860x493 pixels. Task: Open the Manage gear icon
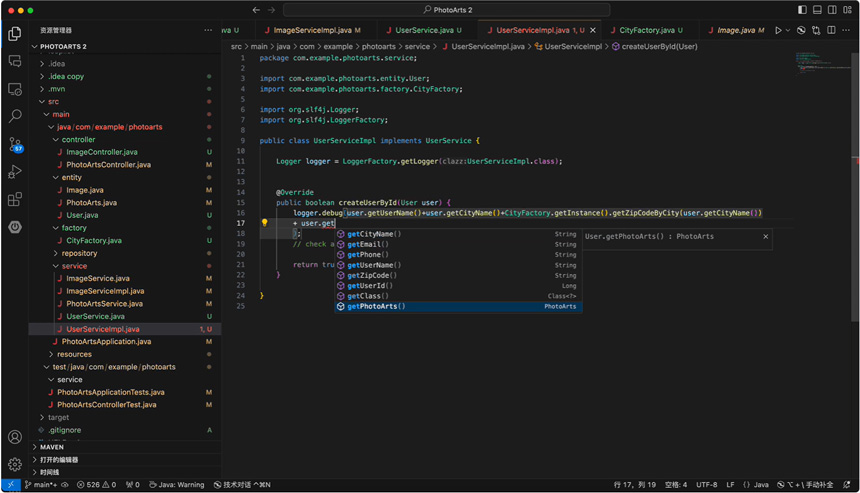coord(15,464)
